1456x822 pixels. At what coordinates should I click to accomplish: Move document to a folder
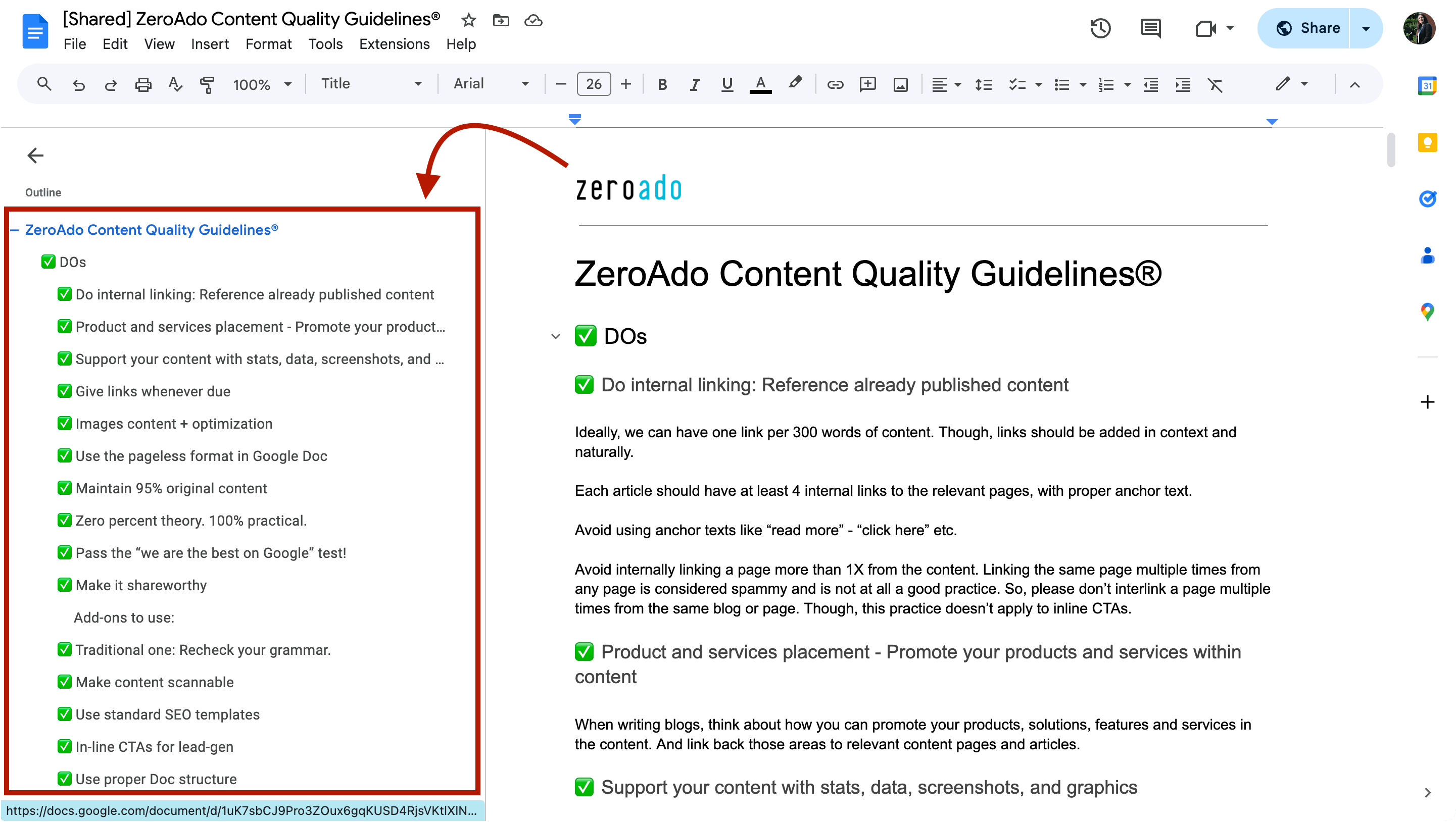(501, 21)
